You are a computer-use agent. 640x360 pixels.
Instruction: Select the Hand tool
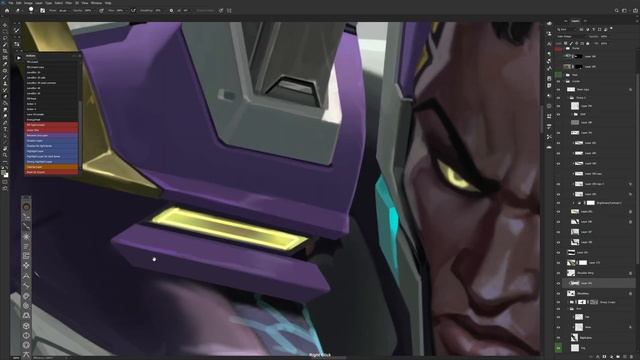point(5,149)
